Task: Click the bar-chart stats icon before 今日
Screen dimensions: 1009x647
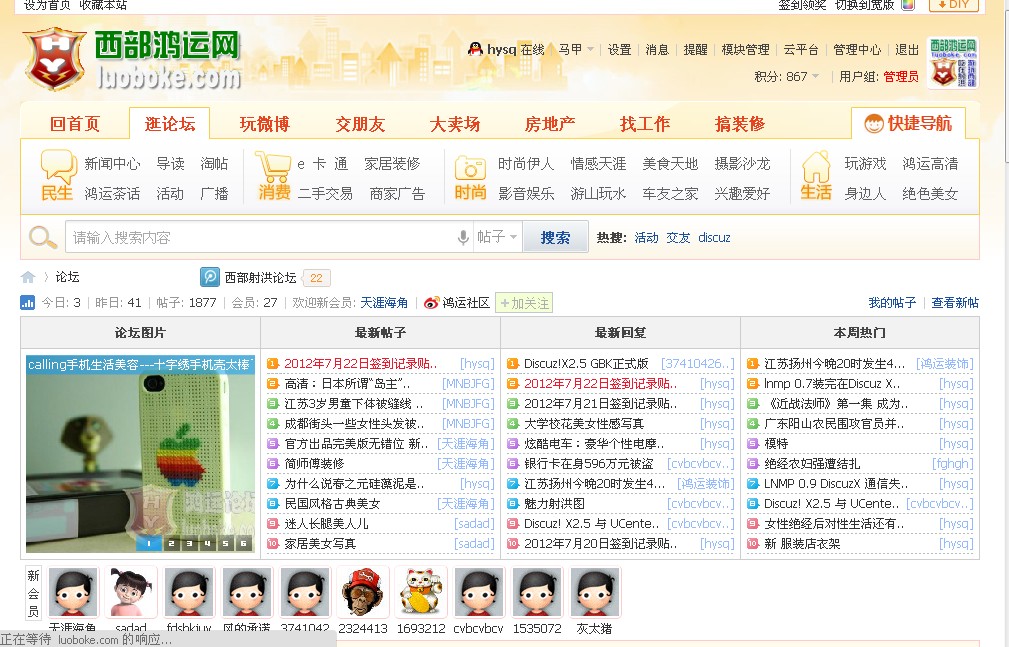Action: coord(28,302)
